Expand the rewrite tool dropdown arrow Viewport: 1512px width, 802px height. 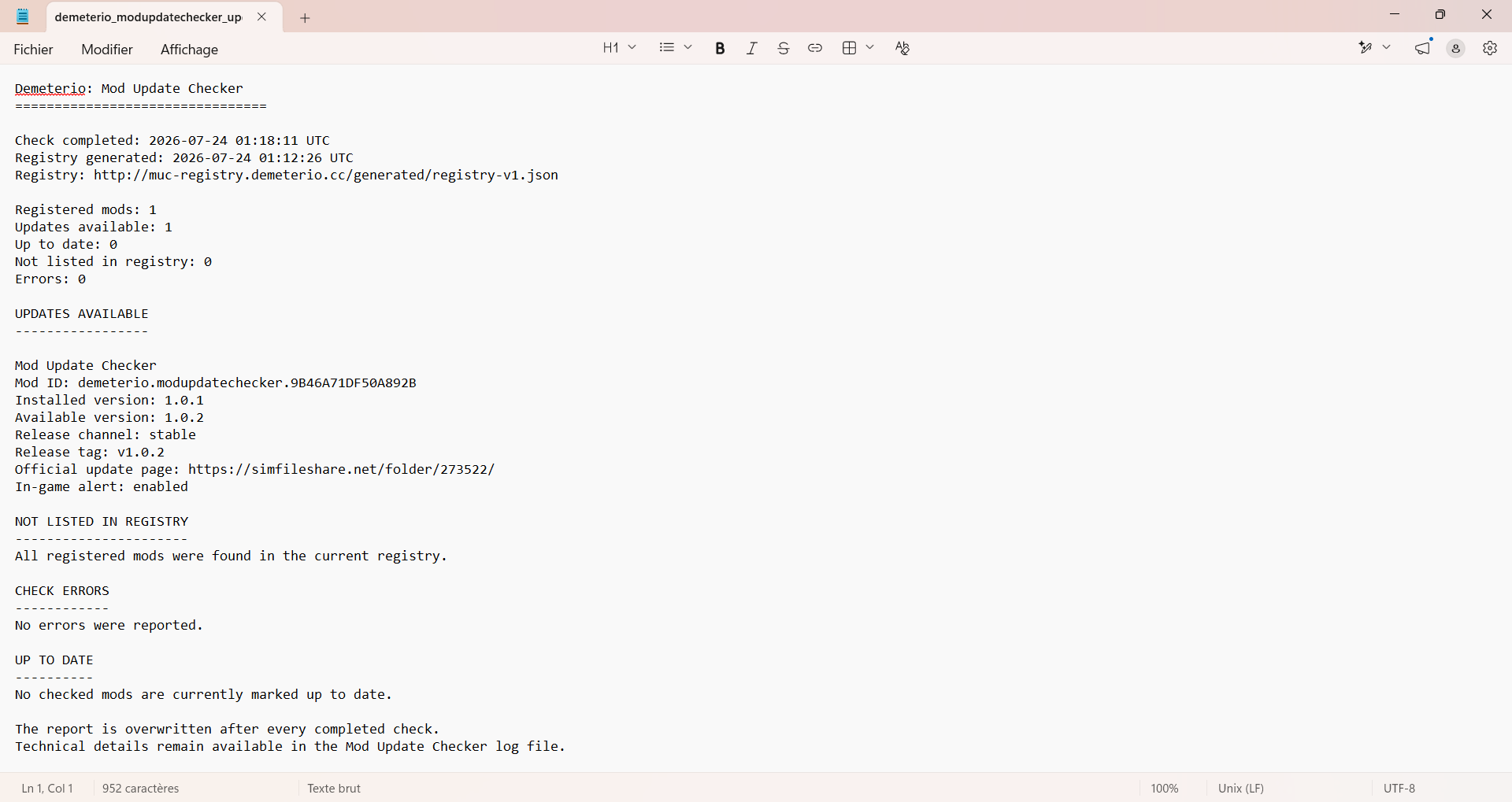pos(1387,48)
